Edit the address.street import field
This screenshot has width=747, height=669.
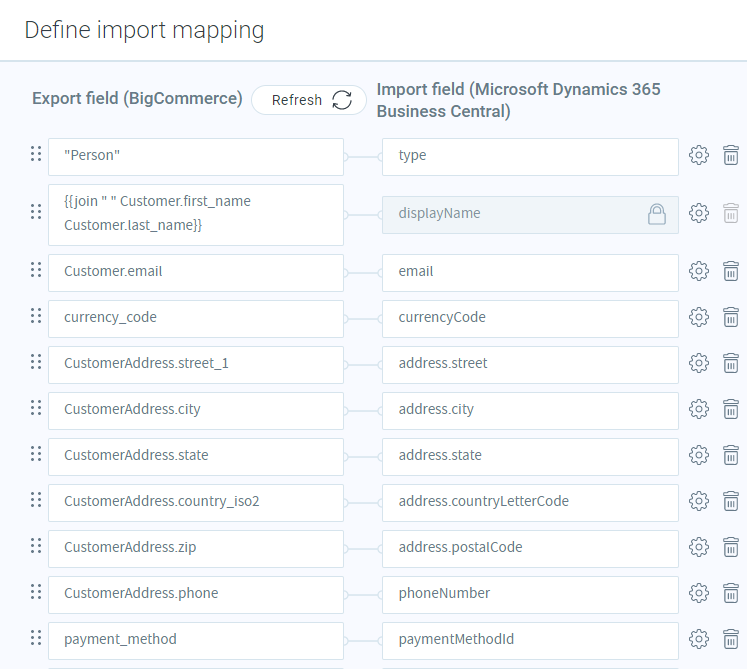(x=530, y=365)
